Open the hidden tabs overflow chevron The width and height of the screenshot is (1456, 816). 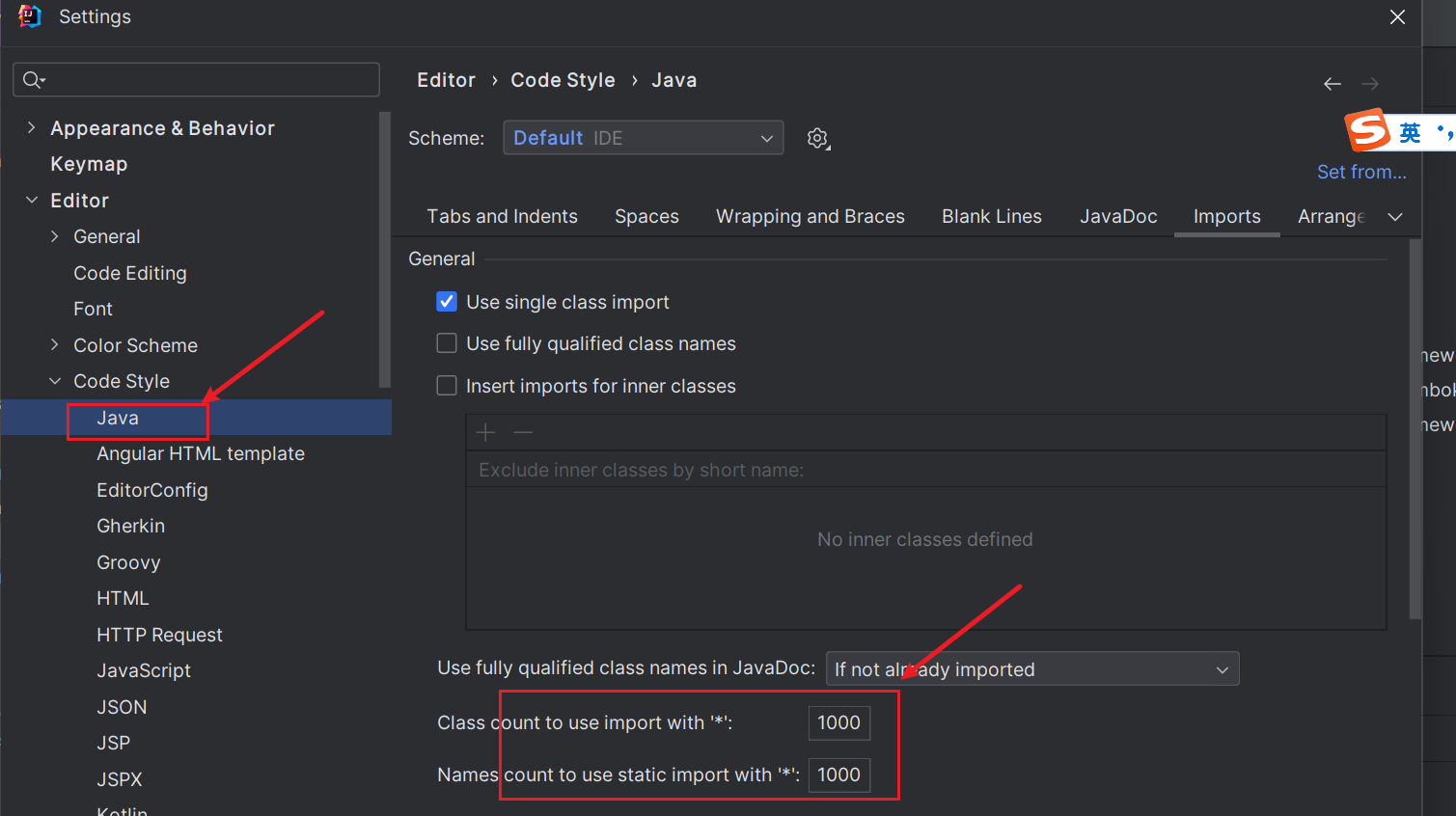[1395, 216]
